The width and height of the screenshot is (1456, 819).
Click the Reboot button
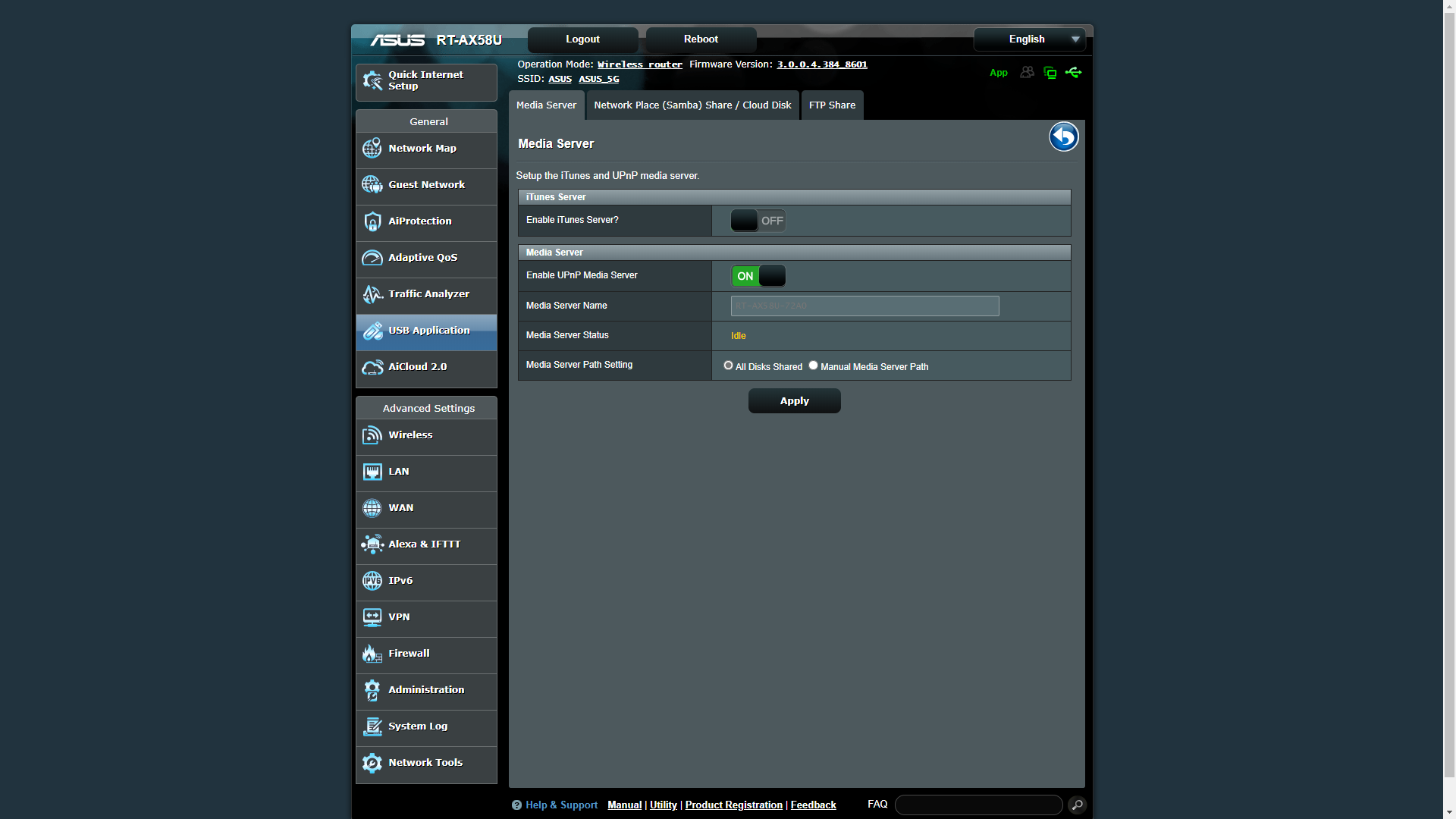700,39
